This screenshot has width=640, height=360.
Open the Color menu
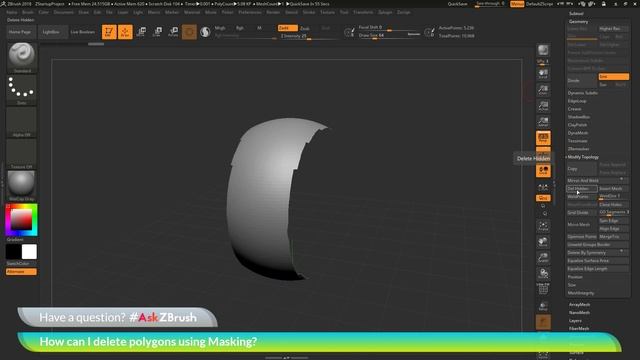click(43, 12)
